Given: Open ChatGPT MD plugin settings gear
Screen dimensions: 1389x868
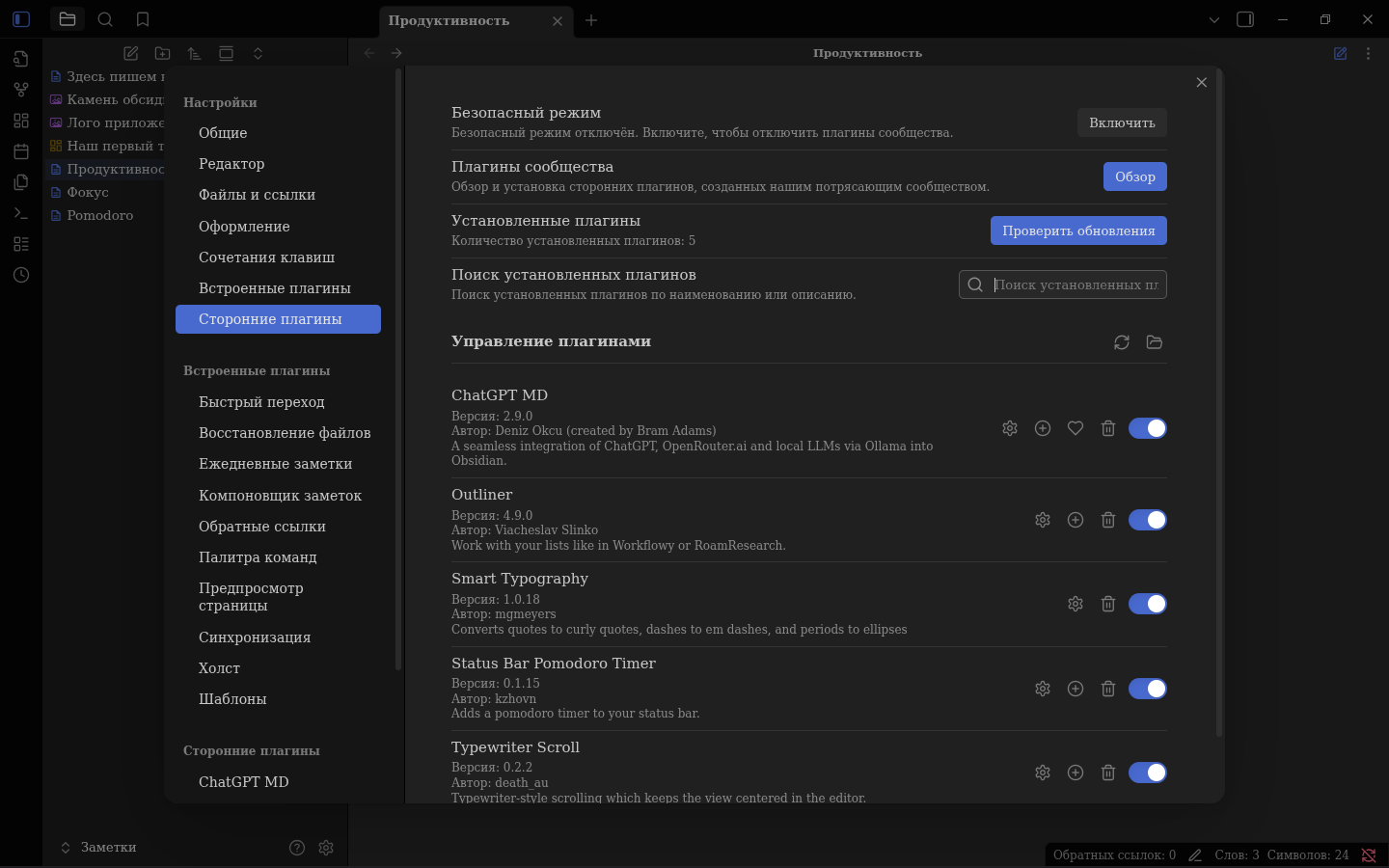Looking at the screenshot, I should click(1010, 428).
